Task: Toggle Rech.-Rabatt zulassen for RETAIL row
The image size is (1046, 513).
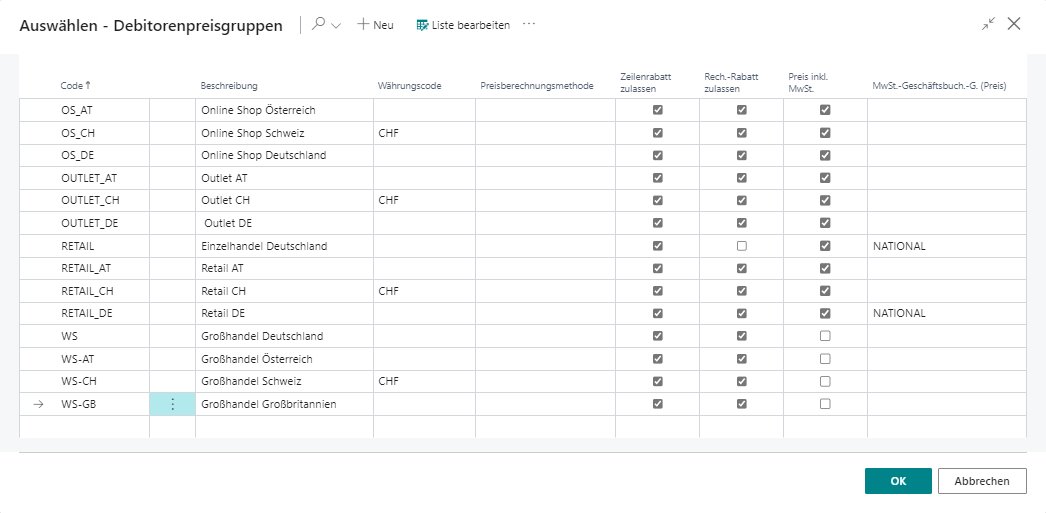Action: [741, 246]
